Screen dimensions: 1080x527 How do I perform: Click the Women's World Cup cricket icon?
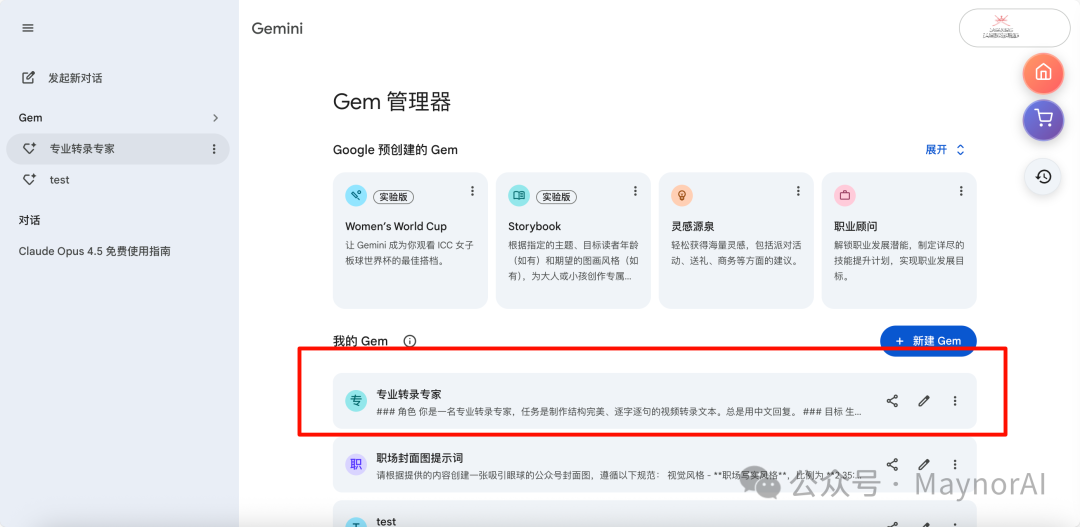pyautogui.click(x=355, y=196)
